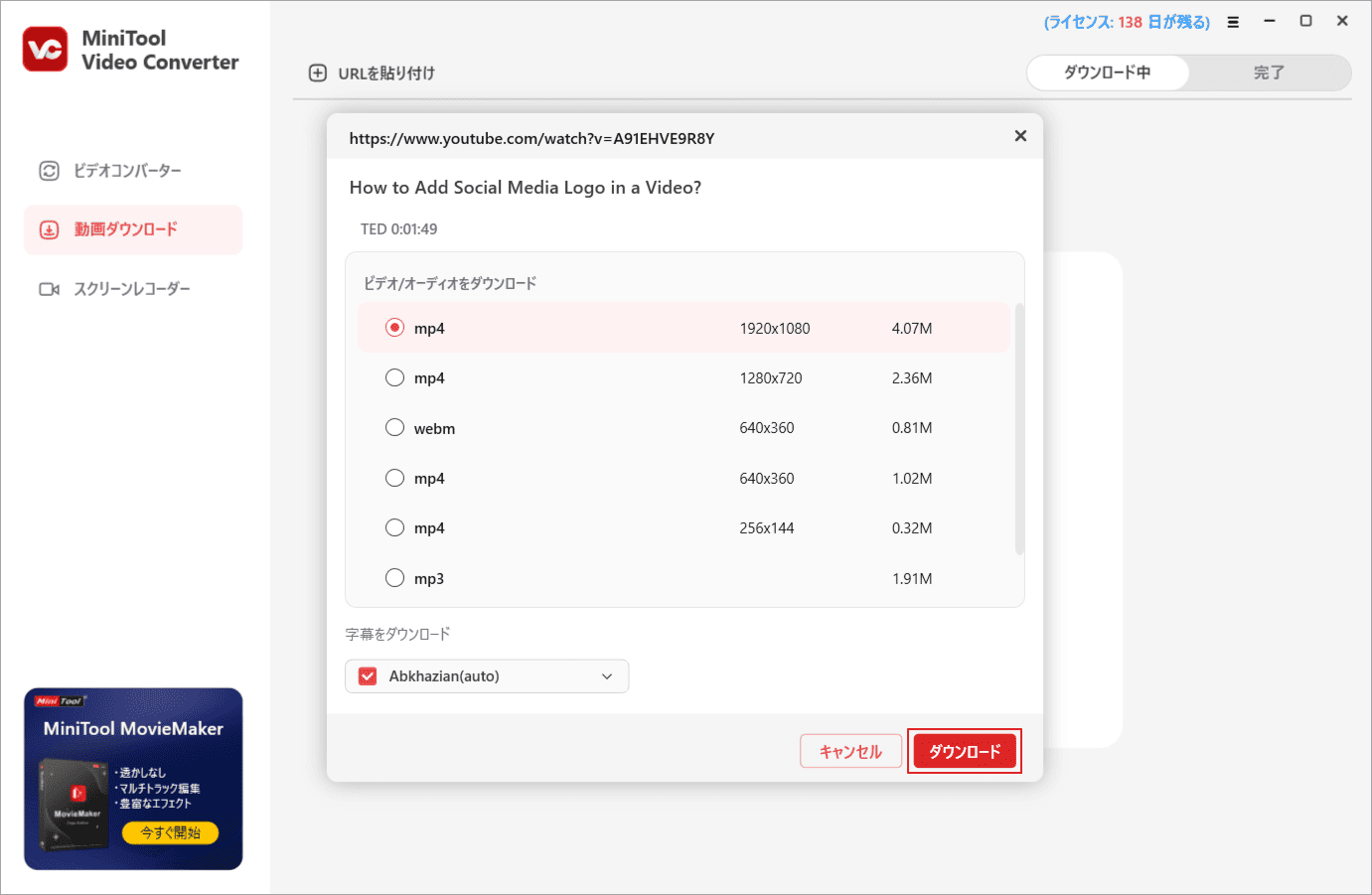
Task: Click the MiniTool Video Converter logo icon
Action: click(46, 49)
